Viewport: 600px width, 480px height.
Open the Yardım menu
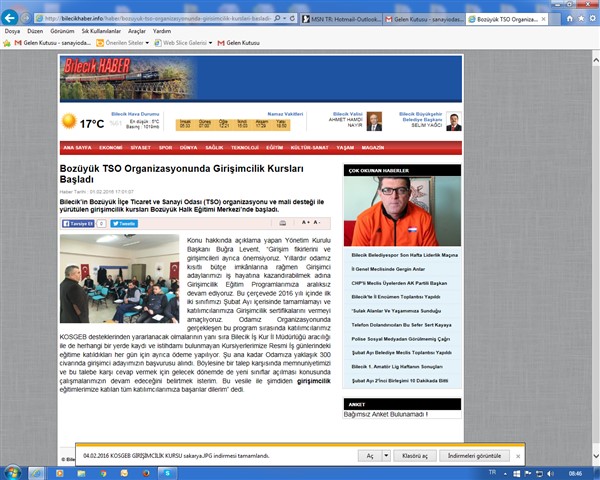click(x=161, y=31)
